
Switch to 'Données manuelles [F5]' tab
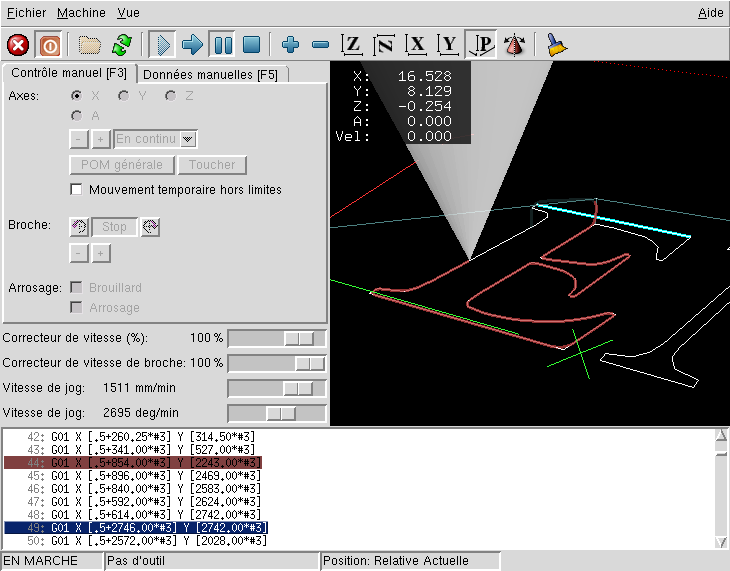click(211, 75)
